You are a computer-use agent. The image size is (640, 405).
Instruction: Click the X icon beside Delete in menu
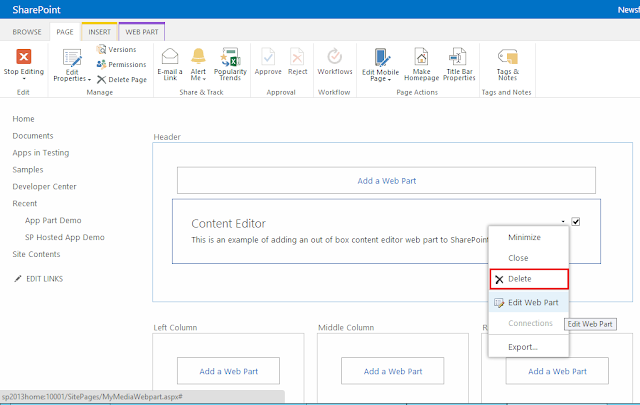point(499,279)
